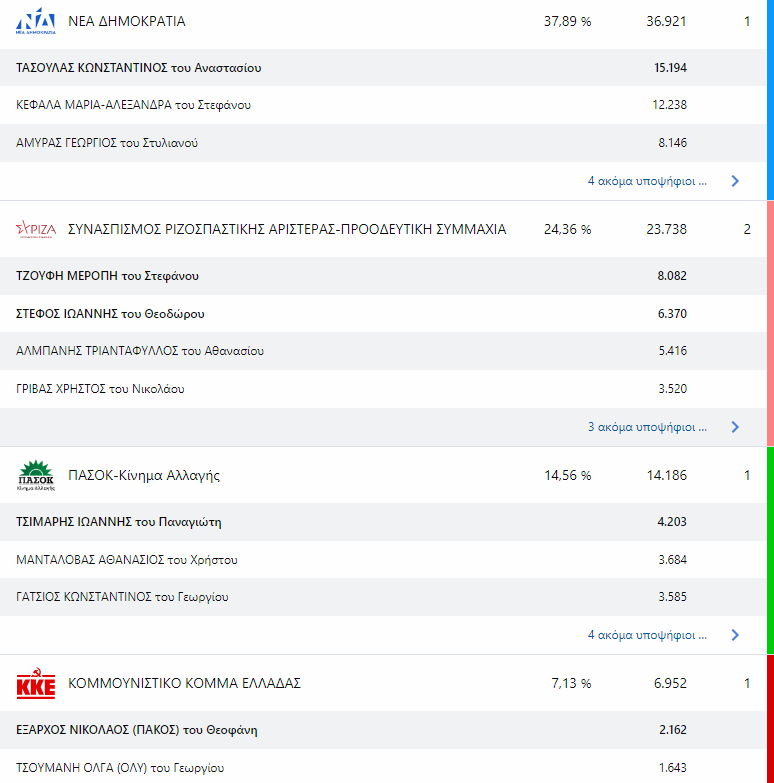Screen dimensions: 774x783
Task: Click the 4.203 votes for ΤΣΙΜΑΡΗΣ
Action: click(672, 522)
